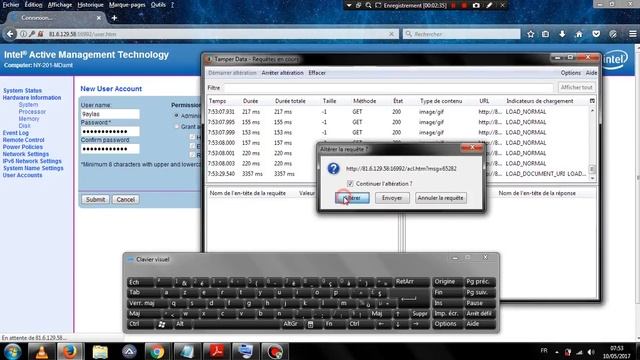The image size is (640, 360).
Task: Go to Firefox home icon
Action: point(579,34)
